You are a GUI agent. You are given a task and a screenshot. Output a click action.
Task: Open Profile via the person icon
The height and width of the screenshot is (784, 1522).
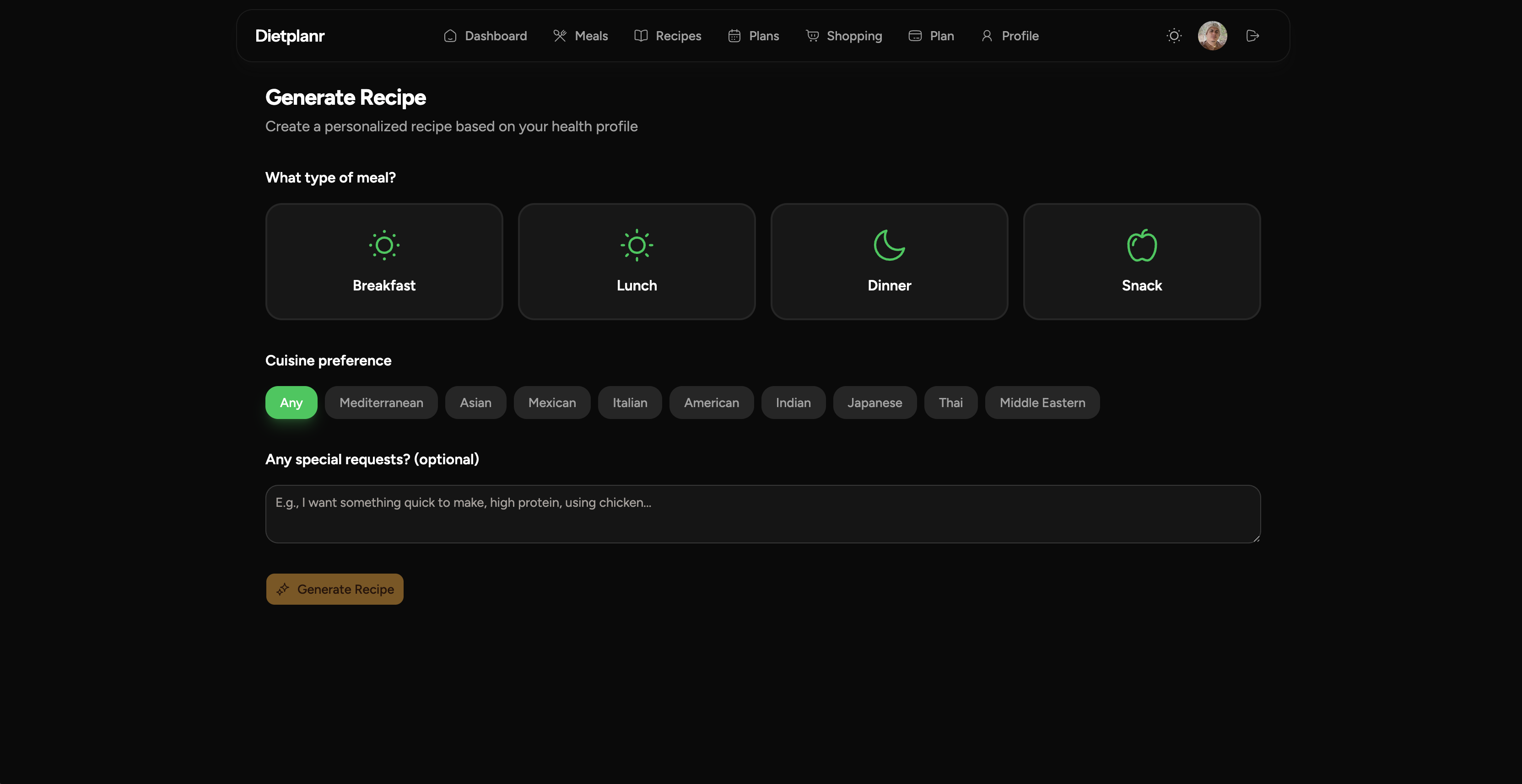point(987,35)
